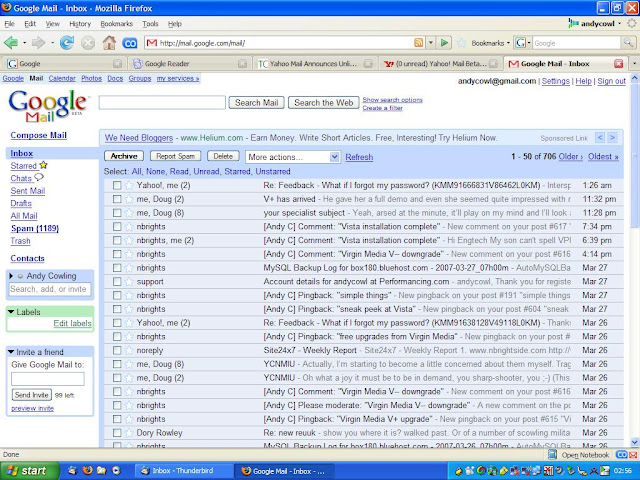Click the Search Mail button
Image resolution: width=640 pixels, height=480 pixels.
pos(256,102)
